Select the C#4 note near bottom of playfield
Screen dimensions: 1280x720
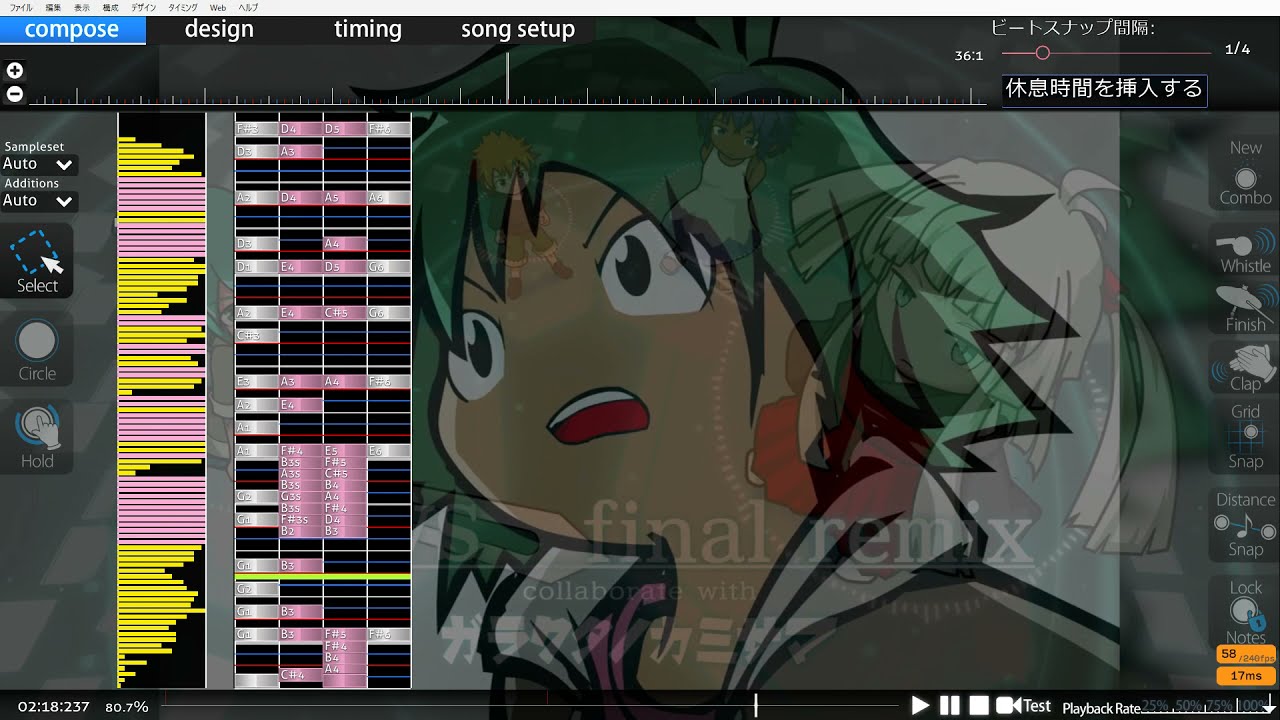coord(301,675)
